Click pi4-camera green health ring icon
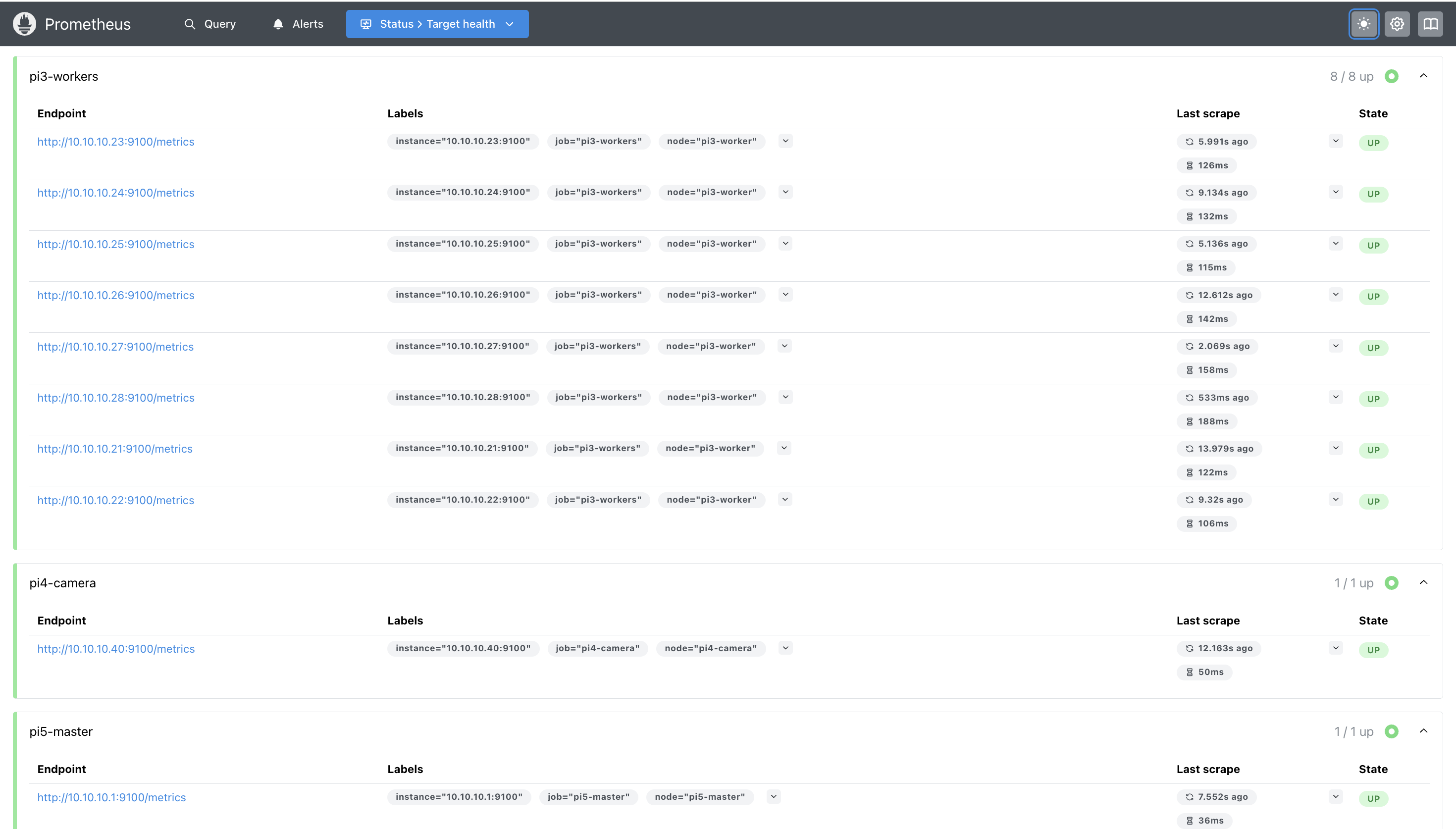Viewport: 1456px width, 829px height. click(1392, 583)
